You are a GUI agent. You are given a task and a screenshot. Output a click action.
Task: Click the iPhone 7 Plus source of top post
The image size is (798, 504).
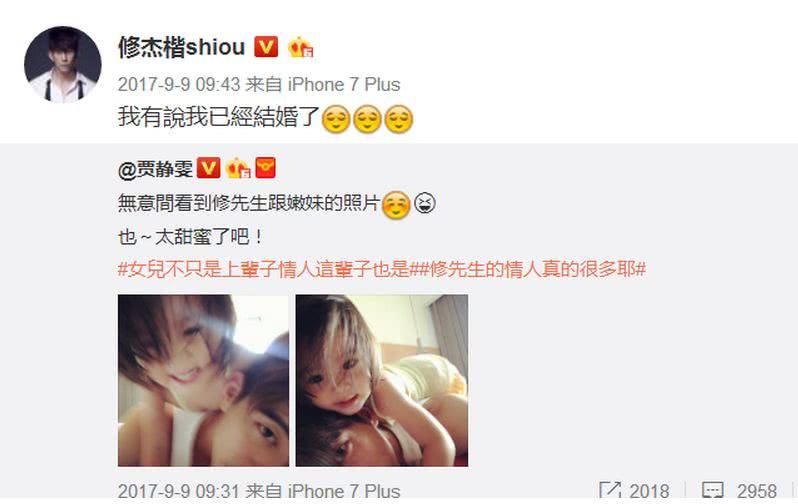[x=344, y=85]
